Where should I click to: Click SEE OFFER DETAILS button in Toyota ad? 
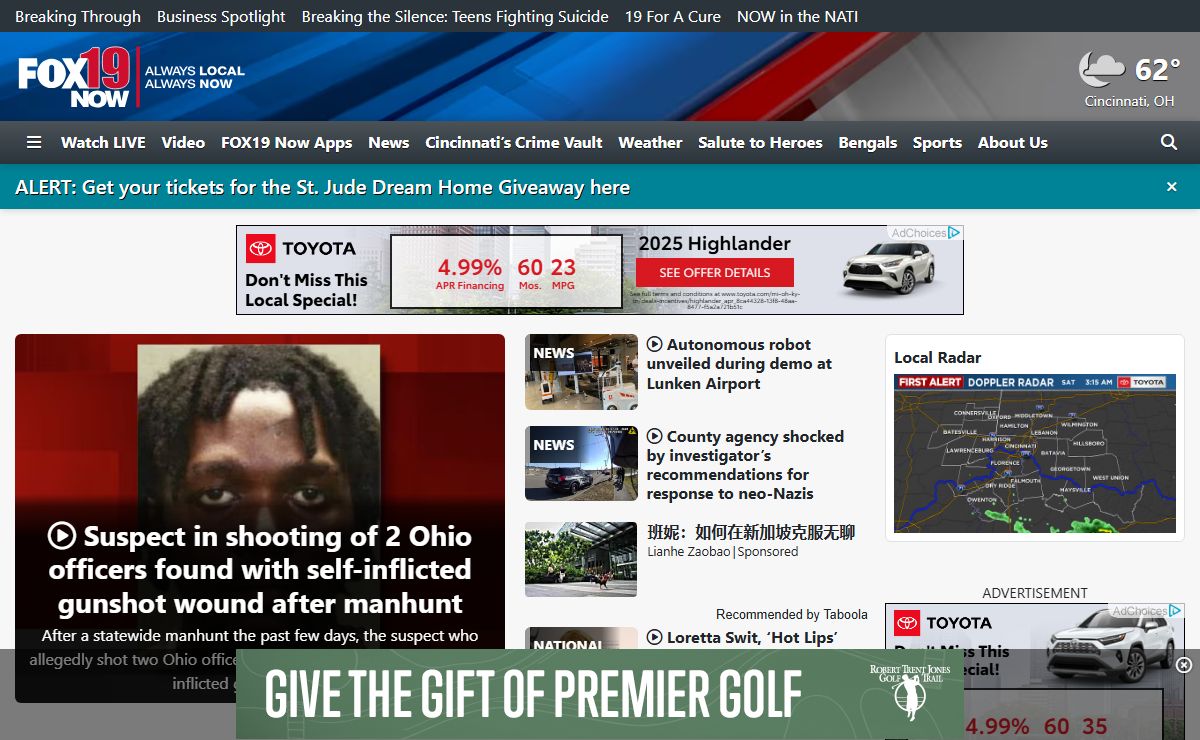click(715, 272)
